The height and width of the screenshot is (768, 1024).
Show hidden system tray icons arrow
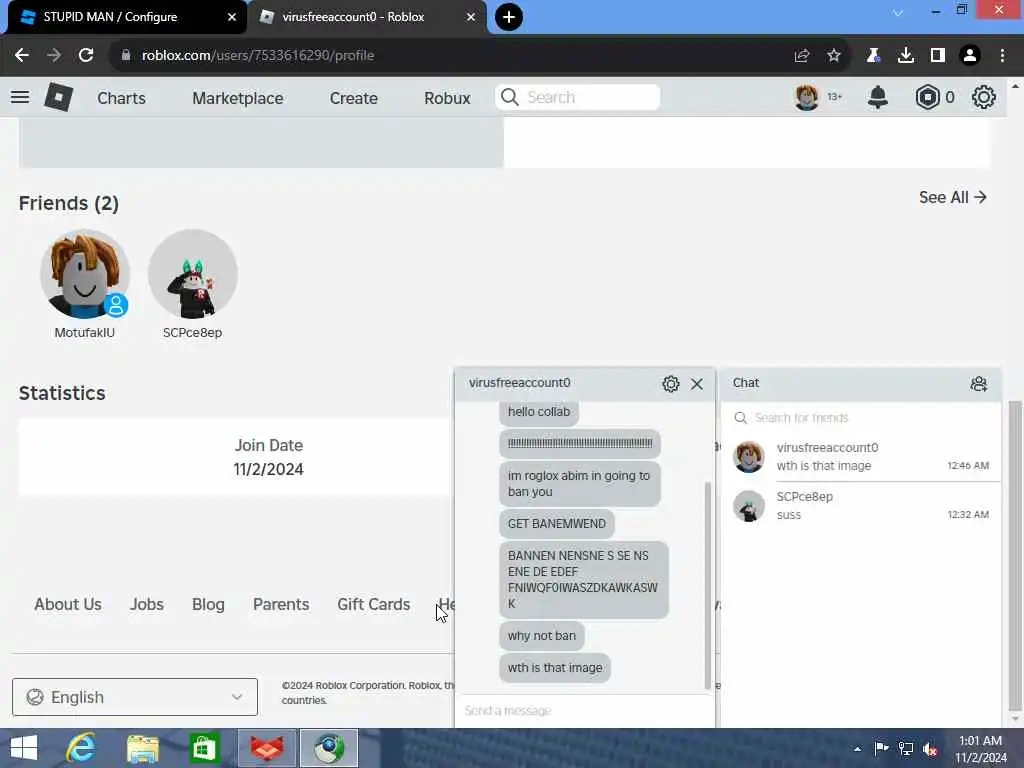(857, 749)
